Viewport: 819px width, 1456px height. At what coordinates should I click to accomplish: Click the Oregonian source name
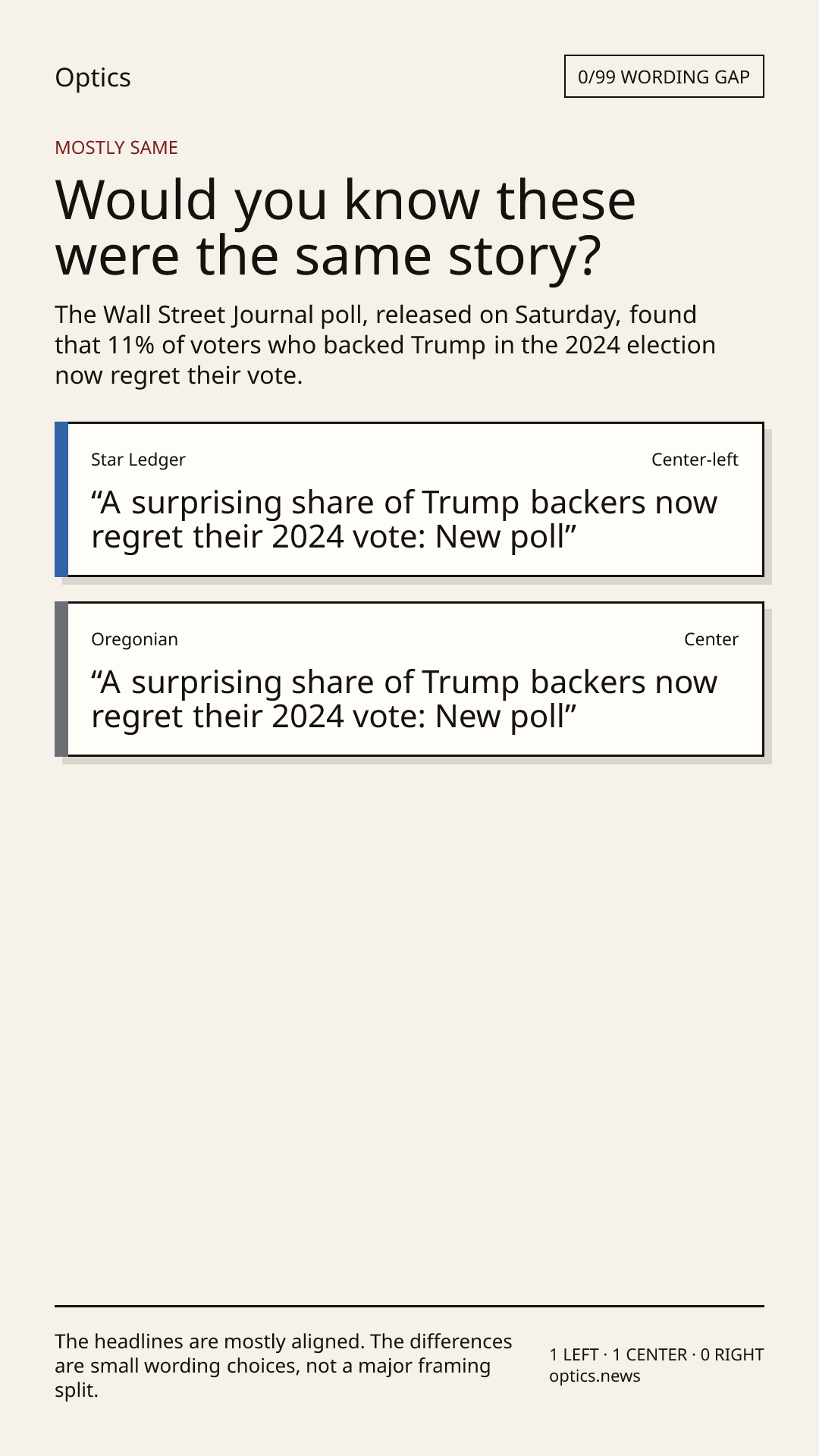coord(134,639)
